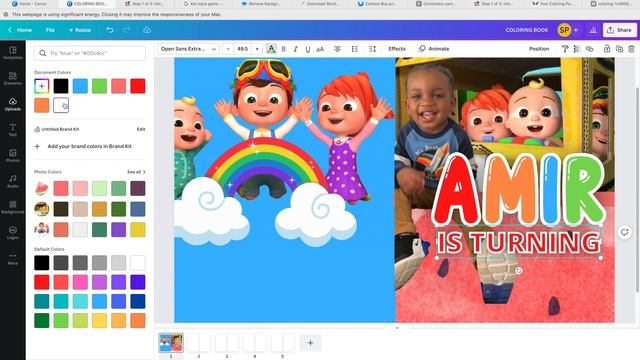640x360 pixels.
Task: Toggle italic text formatting
Action: (296, 49)
